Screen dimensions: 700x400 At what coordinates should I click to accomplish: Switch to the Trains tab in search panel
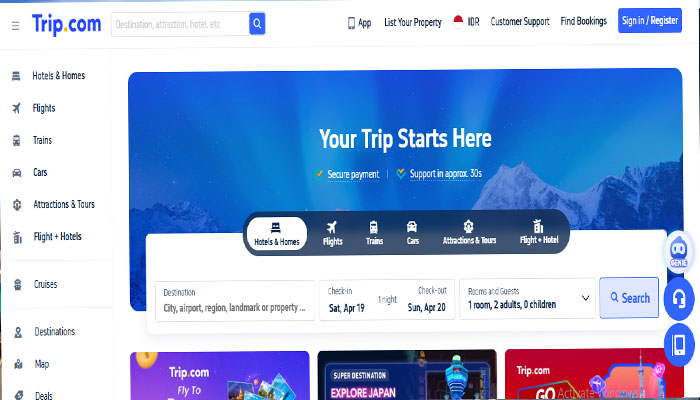(374, 233)
